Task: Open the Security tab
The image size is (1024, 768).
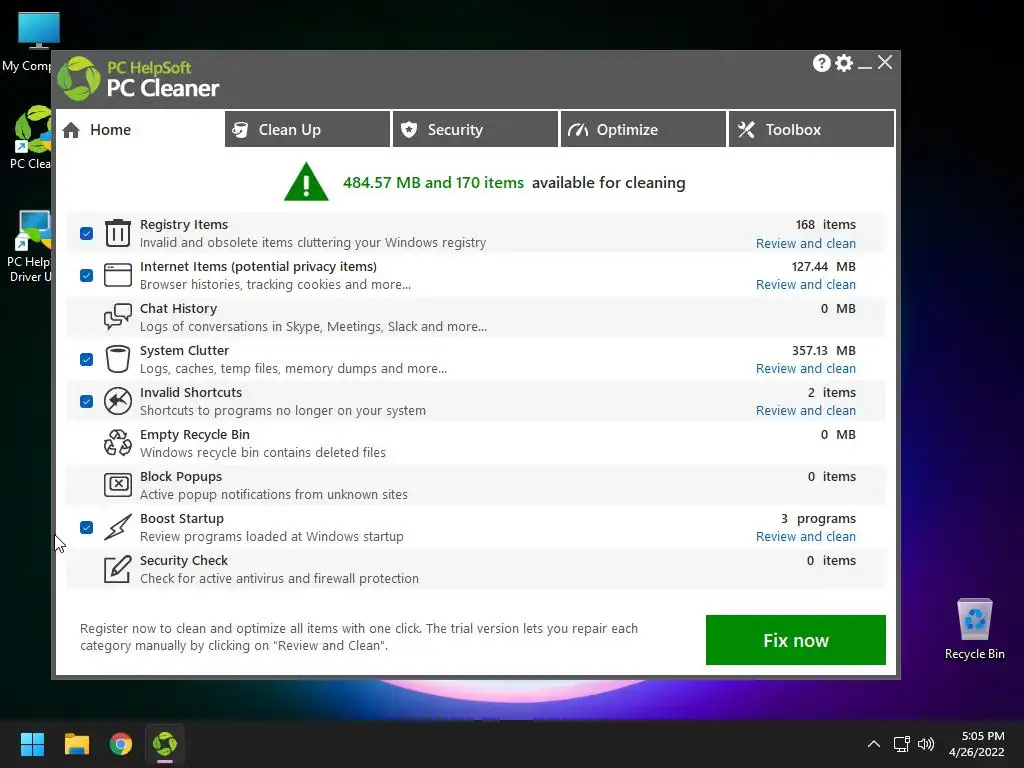Action: point(475,129)
